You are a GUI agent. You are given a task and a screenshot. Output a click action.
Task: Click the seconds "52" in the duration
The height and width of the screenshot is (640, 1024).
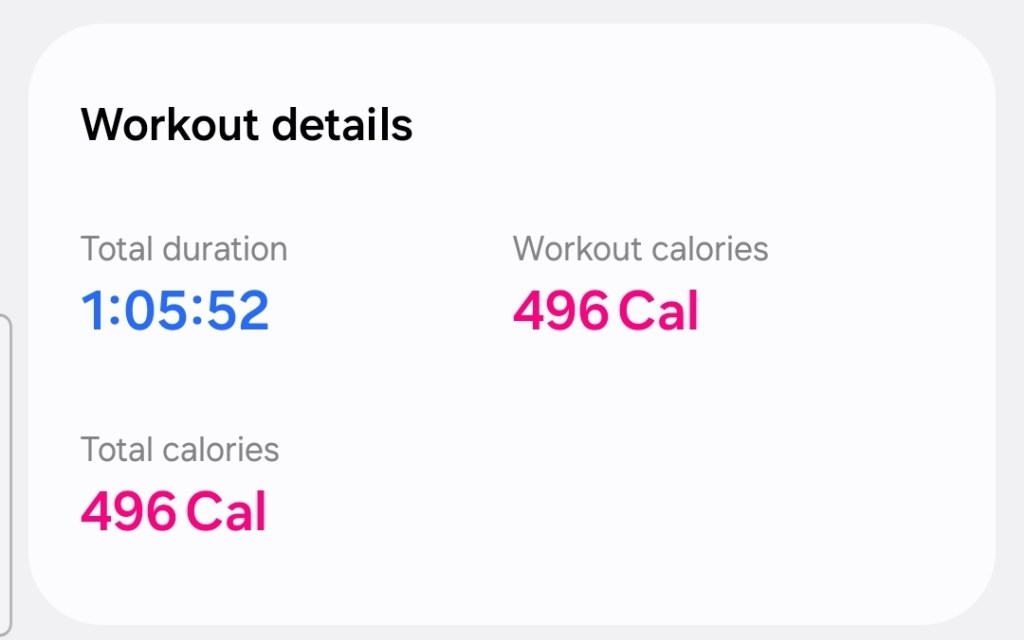[237, 311]
